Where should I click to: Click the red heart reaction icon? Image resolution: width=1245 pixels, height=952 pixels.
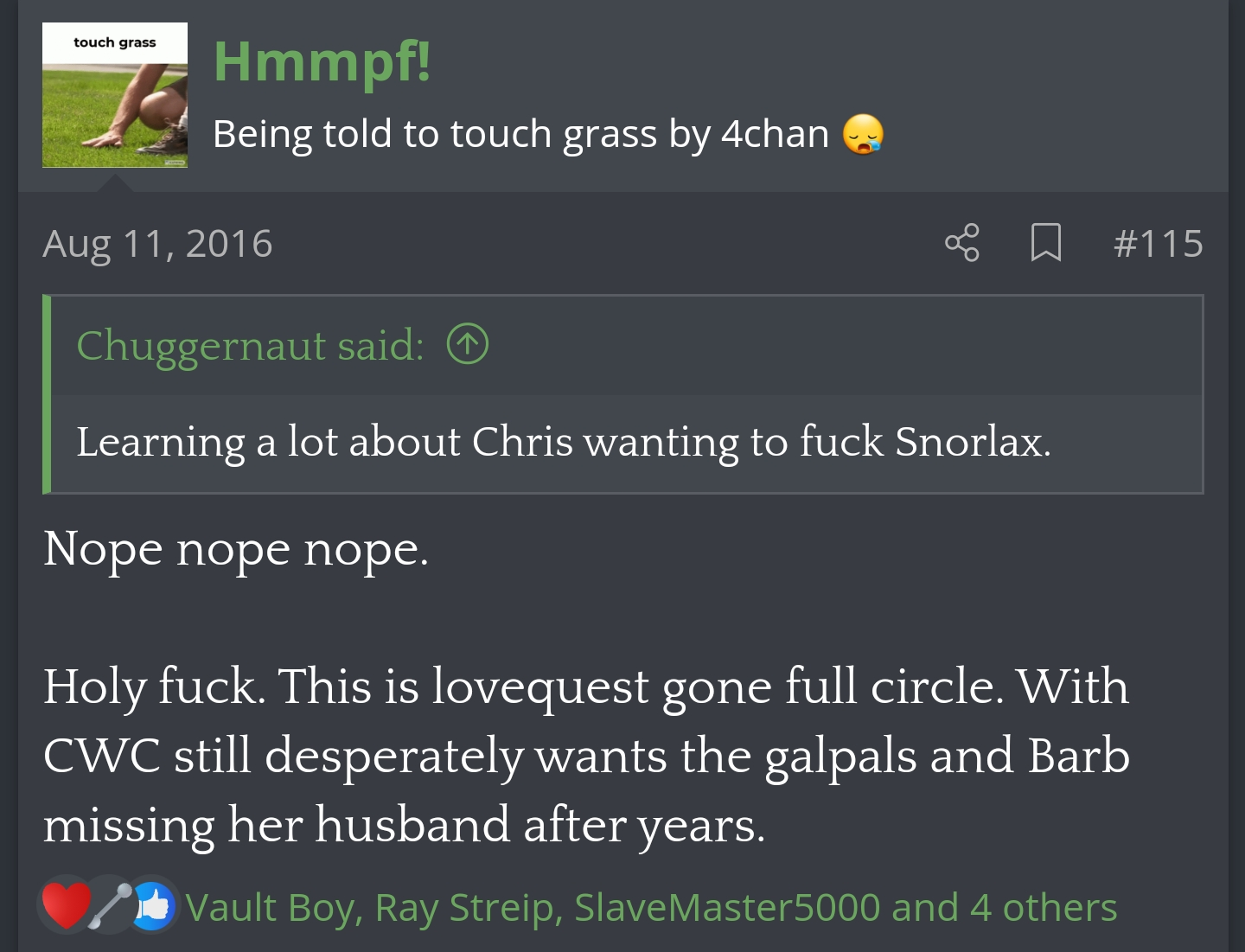[x=66, y=905]
